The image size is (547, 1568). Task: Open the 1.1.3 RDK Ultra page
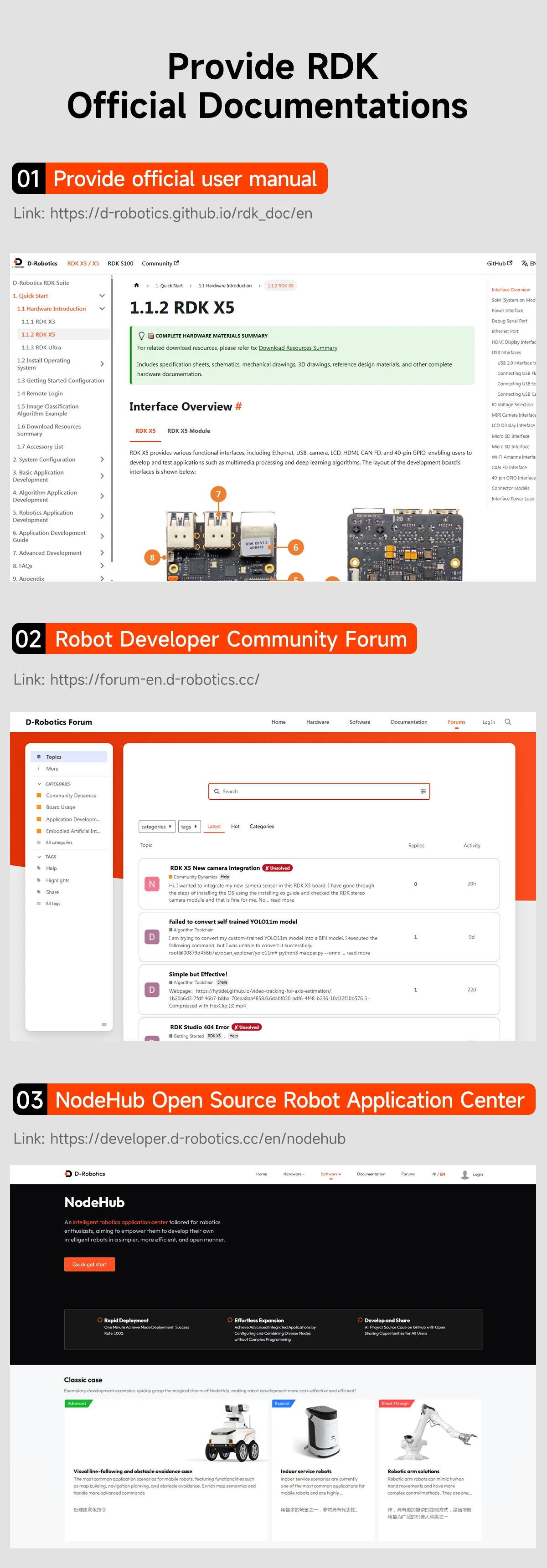tap(41, 347)
